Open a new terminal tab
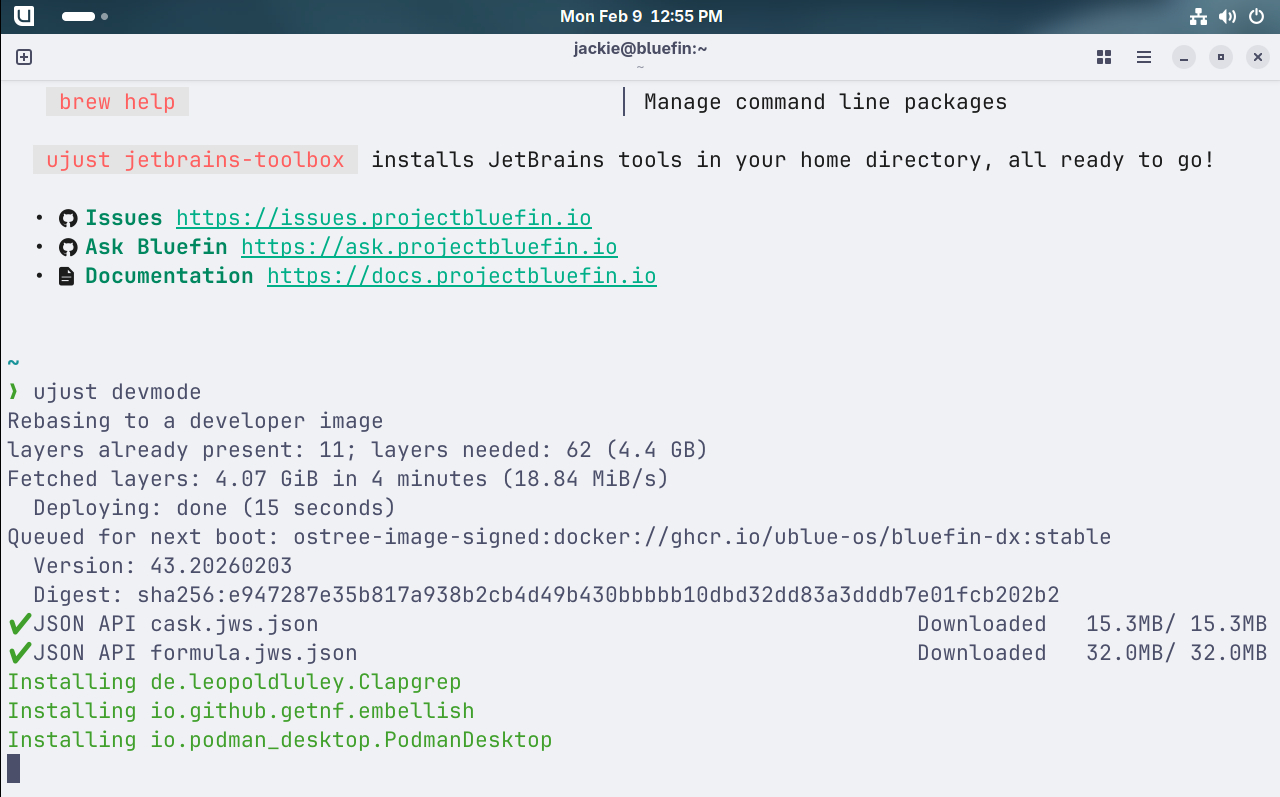The image size is (1280, 797). click(x=24, y=57)
